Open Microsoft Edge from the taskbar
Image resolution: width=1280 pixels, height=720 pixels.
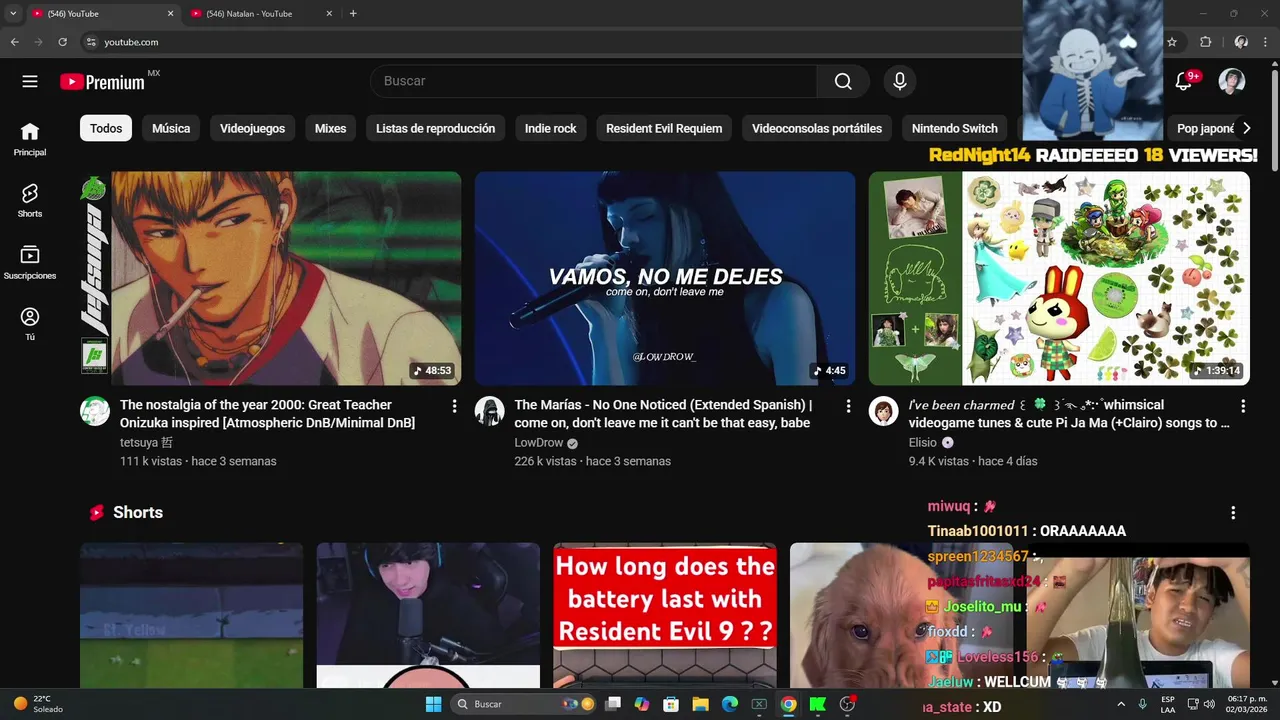[730, 704]
